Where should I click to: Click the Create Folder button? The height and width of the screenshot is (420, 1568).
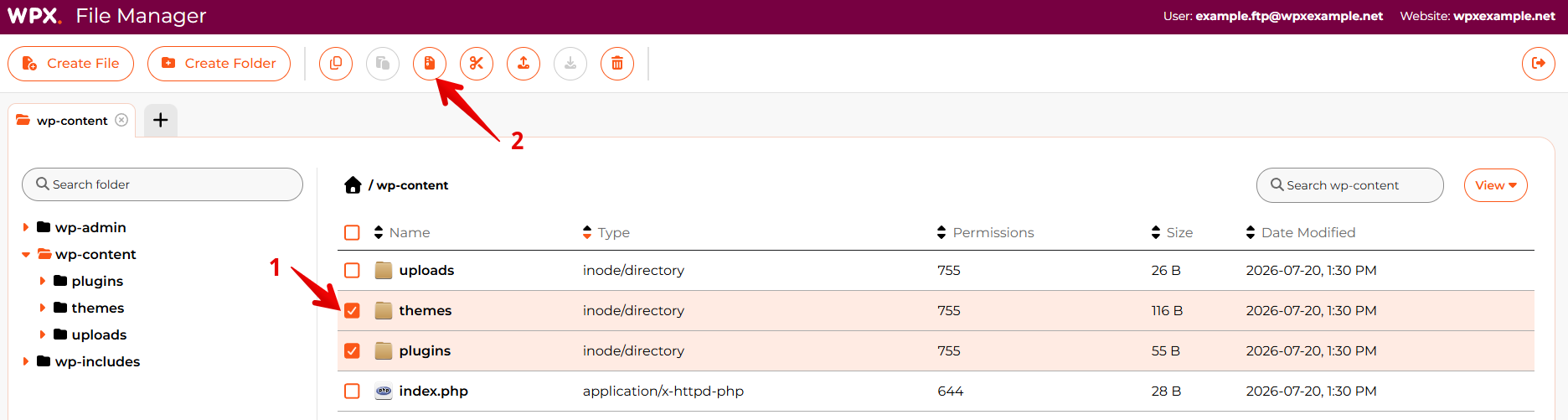pos(219,64)
